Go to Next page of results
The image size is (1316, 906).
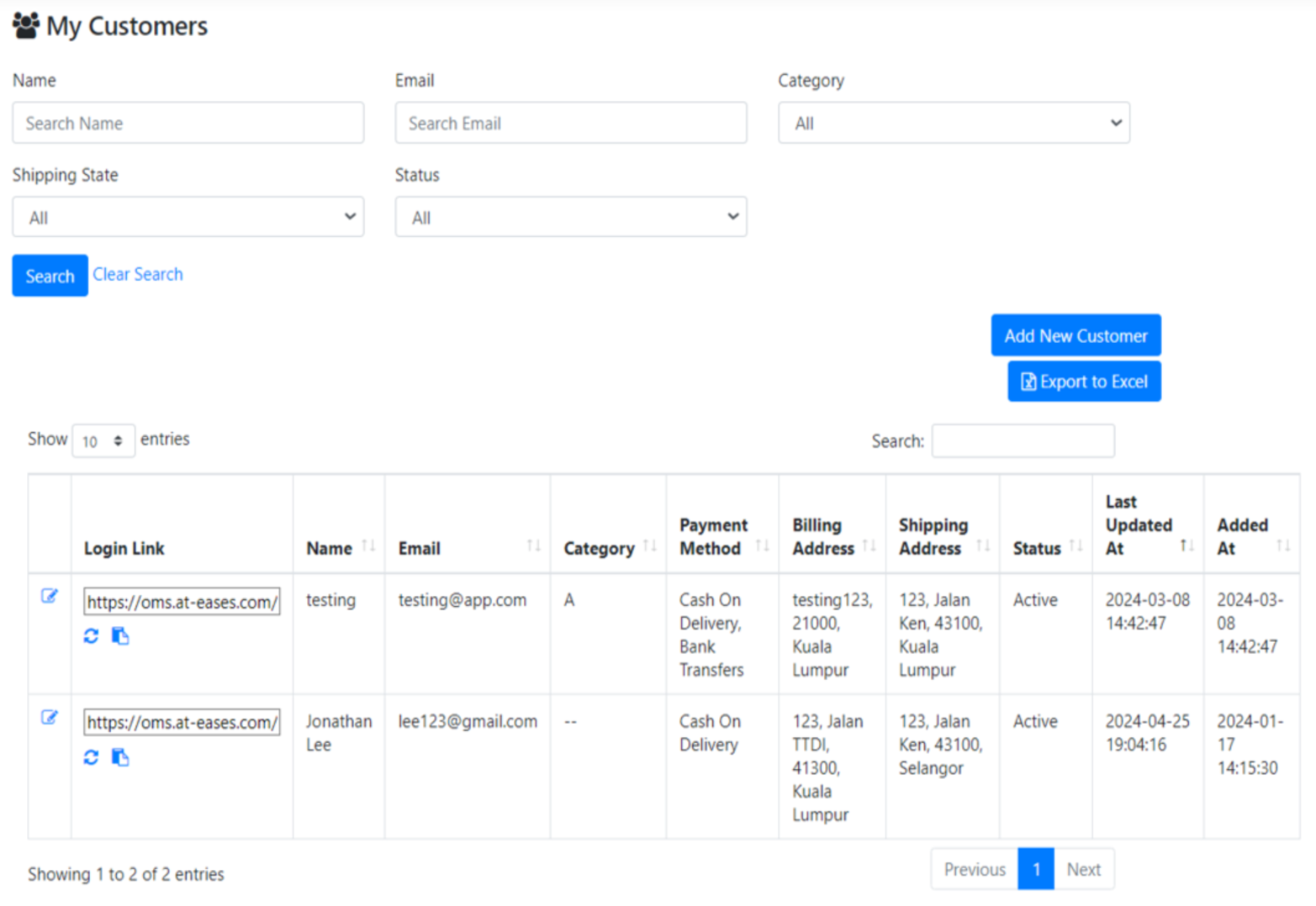point(1083,870)
